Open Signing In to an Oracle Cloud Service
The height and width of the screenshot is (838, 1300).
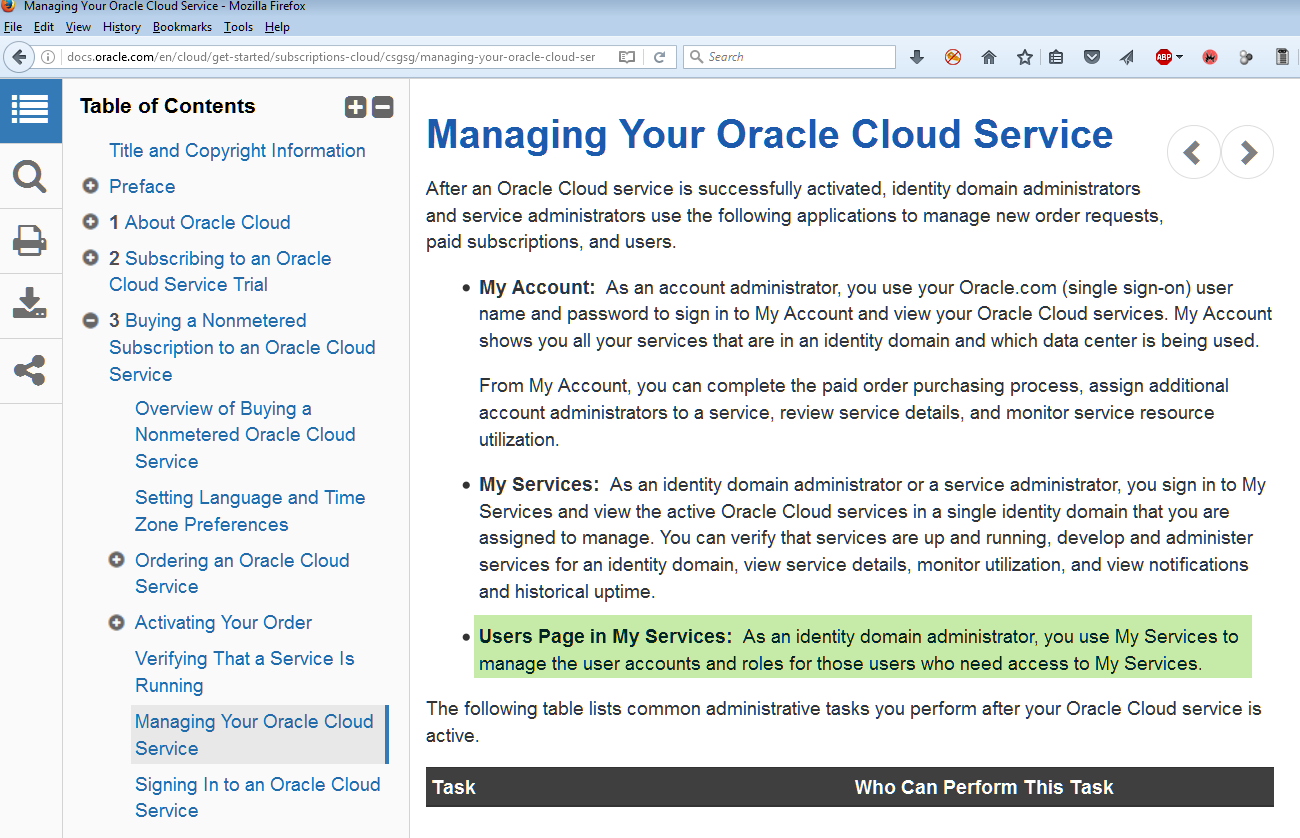coord(258,797)
